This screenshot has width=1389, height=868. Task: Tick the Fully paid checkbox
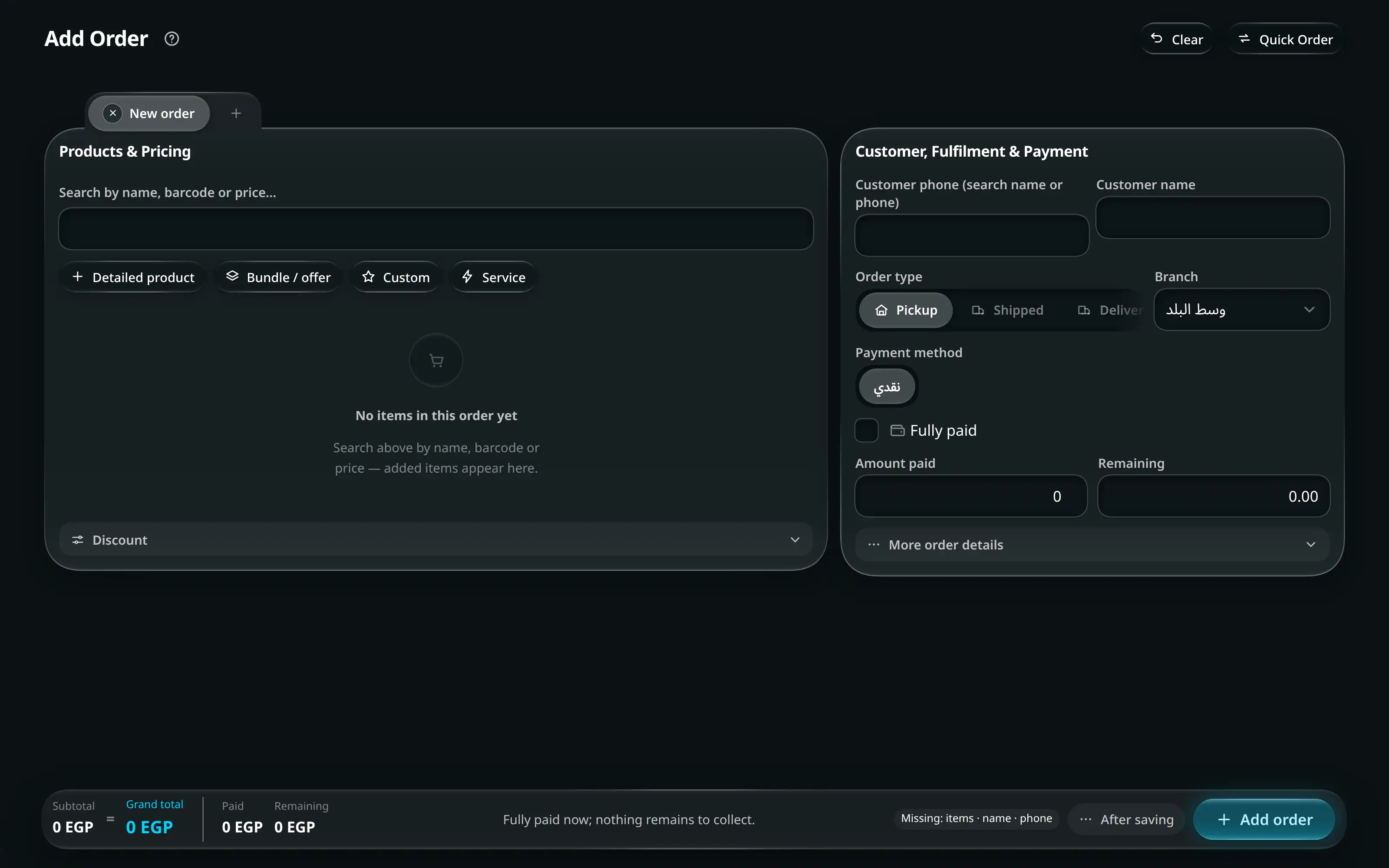click(x=867, y=430)
